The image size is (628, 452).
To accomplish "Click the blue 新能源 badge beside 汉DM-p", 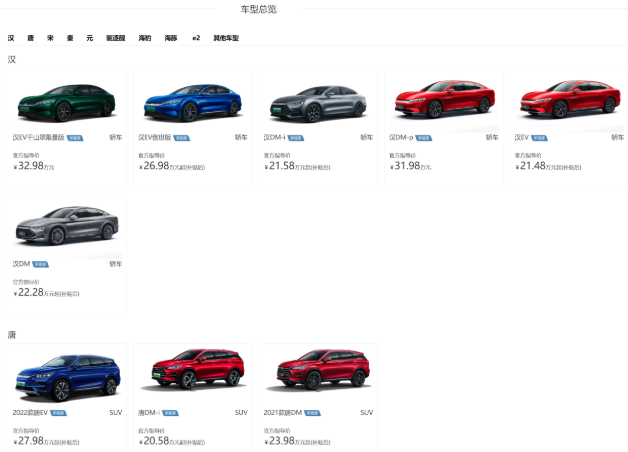I will (x=423, y=138).
